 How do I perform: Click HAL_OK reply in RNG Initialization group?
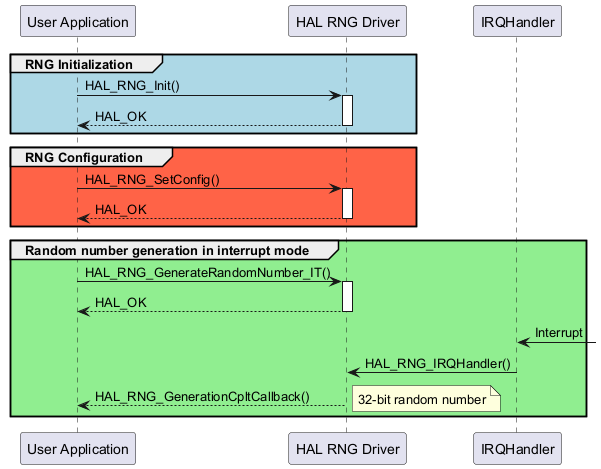(121, 116)
